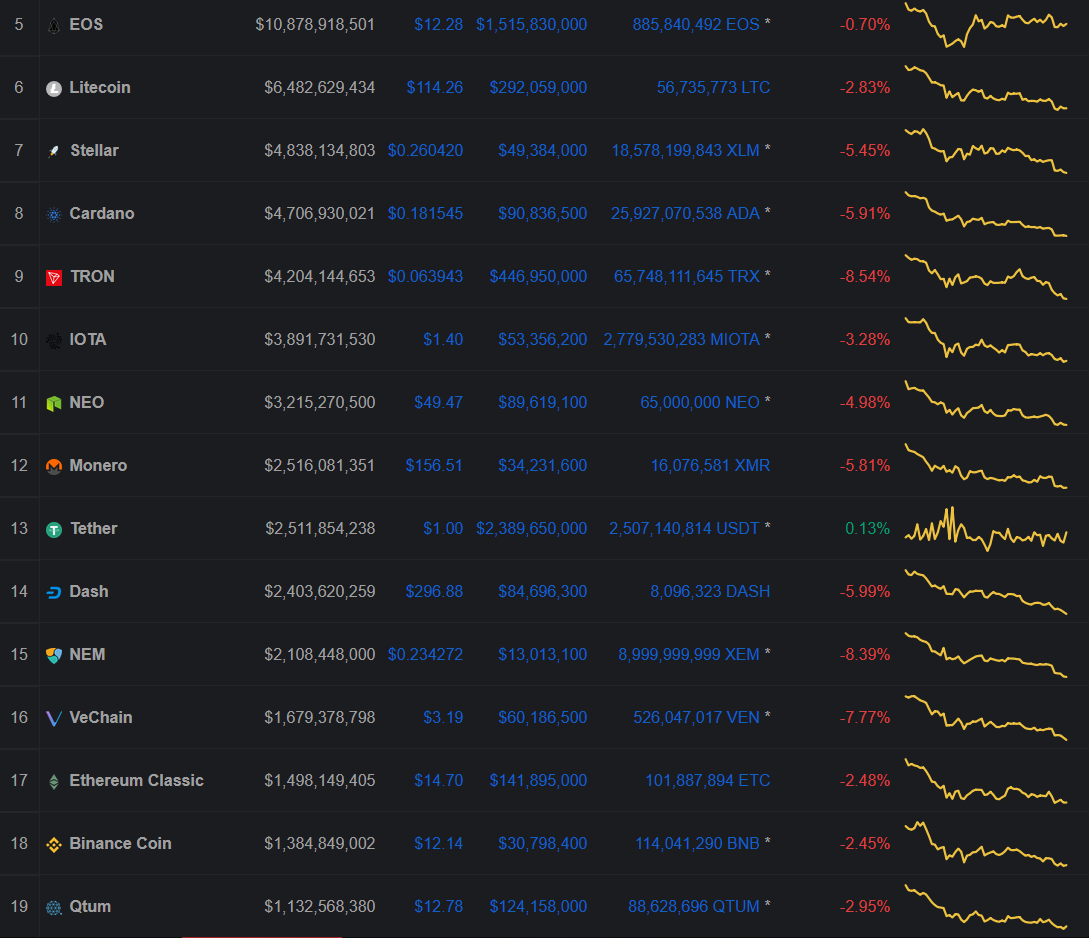Open the Monero name link
The height and width of the screenshot is (938, 1089).
[98, 465]
